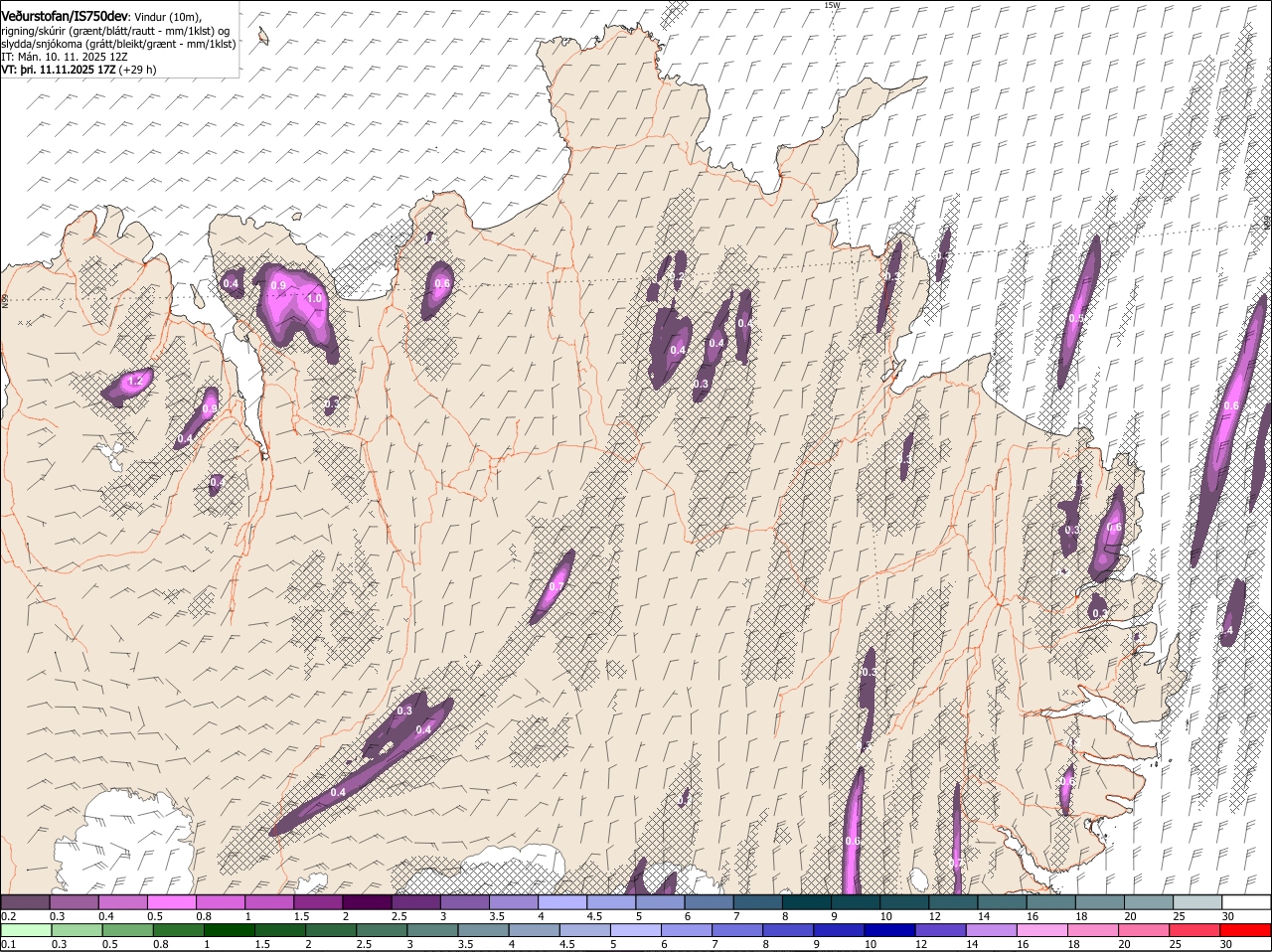Select bright red bottom swatch after 30
Screen dimensions: 1272x952
click(x=1247, y=930)
